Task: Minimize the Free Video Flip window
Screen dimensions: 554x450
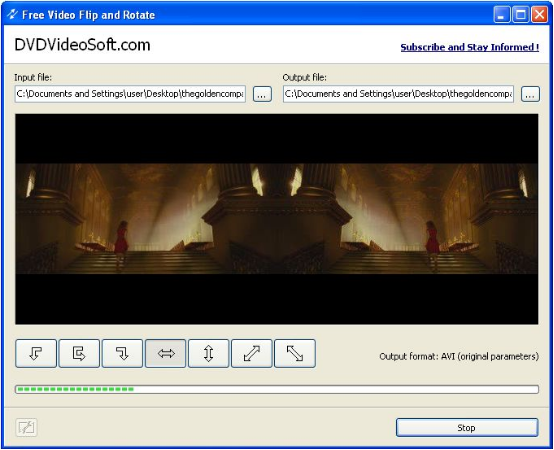Action: tap(501, 14)
